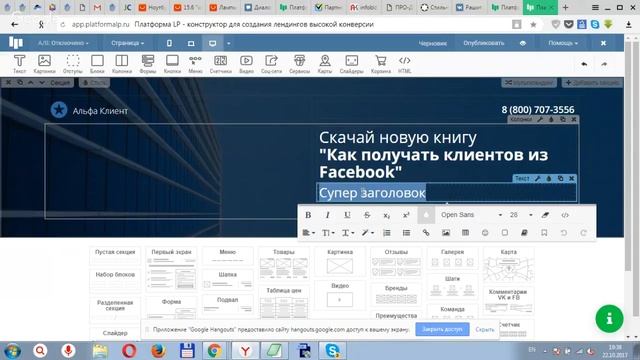Insert an emoticon in text
Screen dimensions: 640x360
pyautogui.click(x=485, y=233)
